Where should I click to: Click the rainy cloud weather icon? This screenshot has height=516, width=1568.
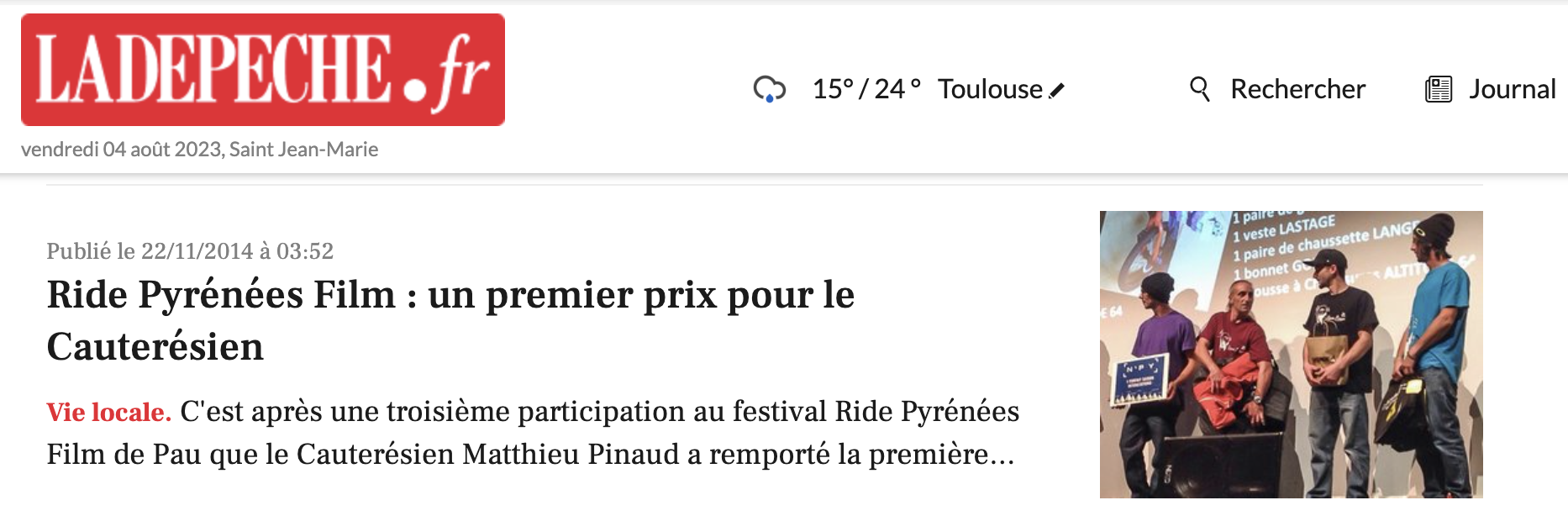(769, 89)
